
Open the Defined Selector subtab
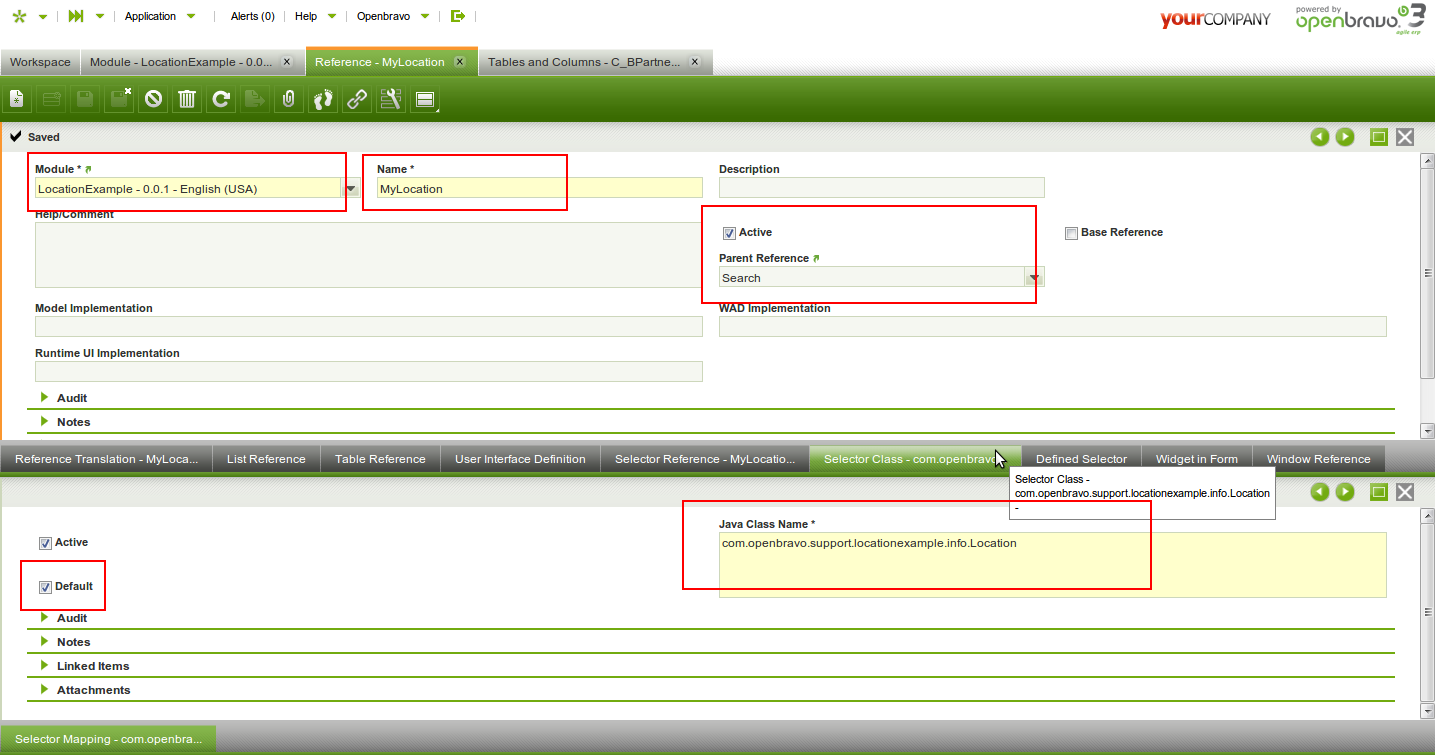1080,459
